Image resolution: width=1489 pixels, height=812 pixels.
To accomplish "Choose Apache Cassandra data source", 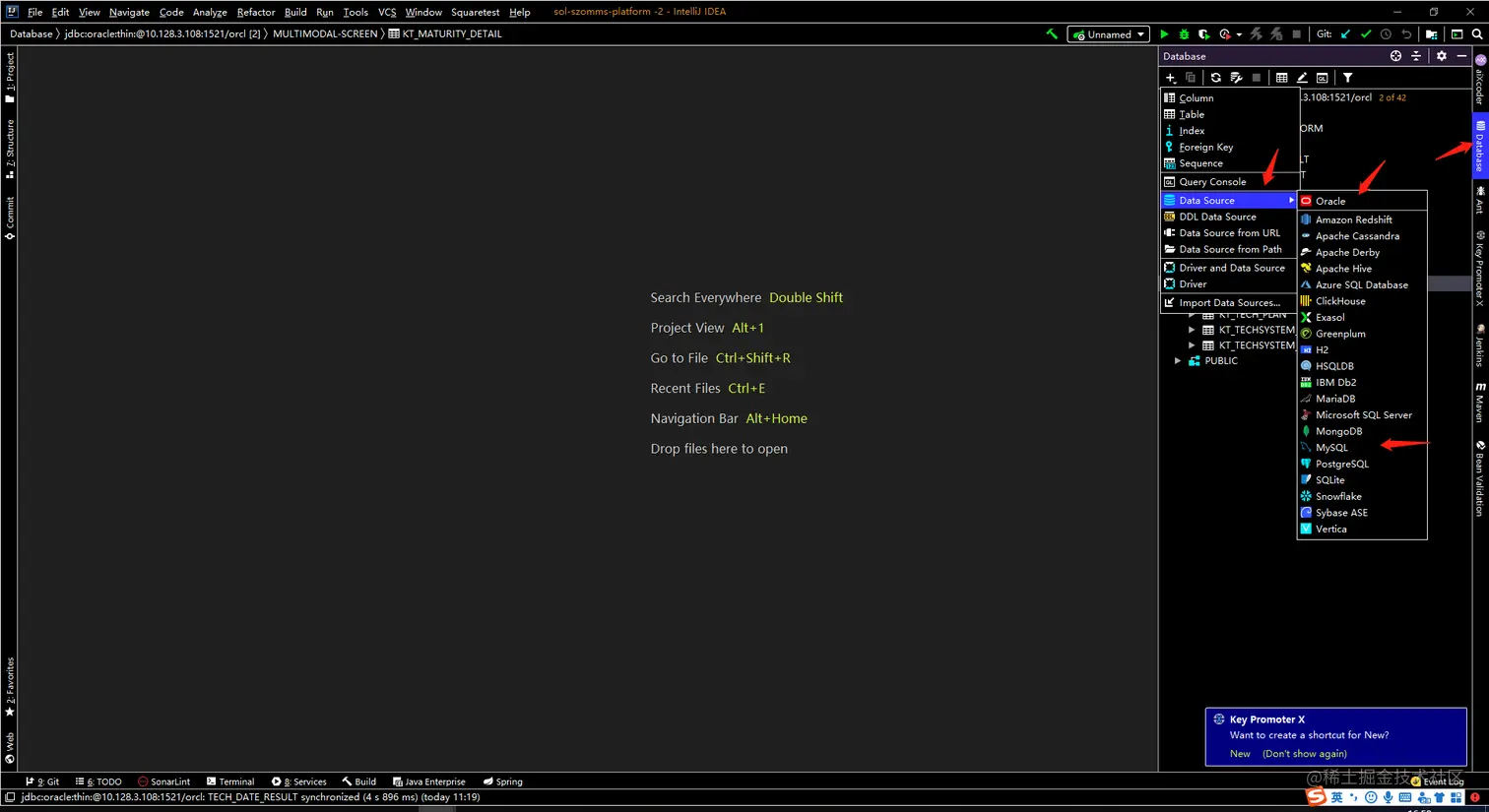I will 1362,236.
